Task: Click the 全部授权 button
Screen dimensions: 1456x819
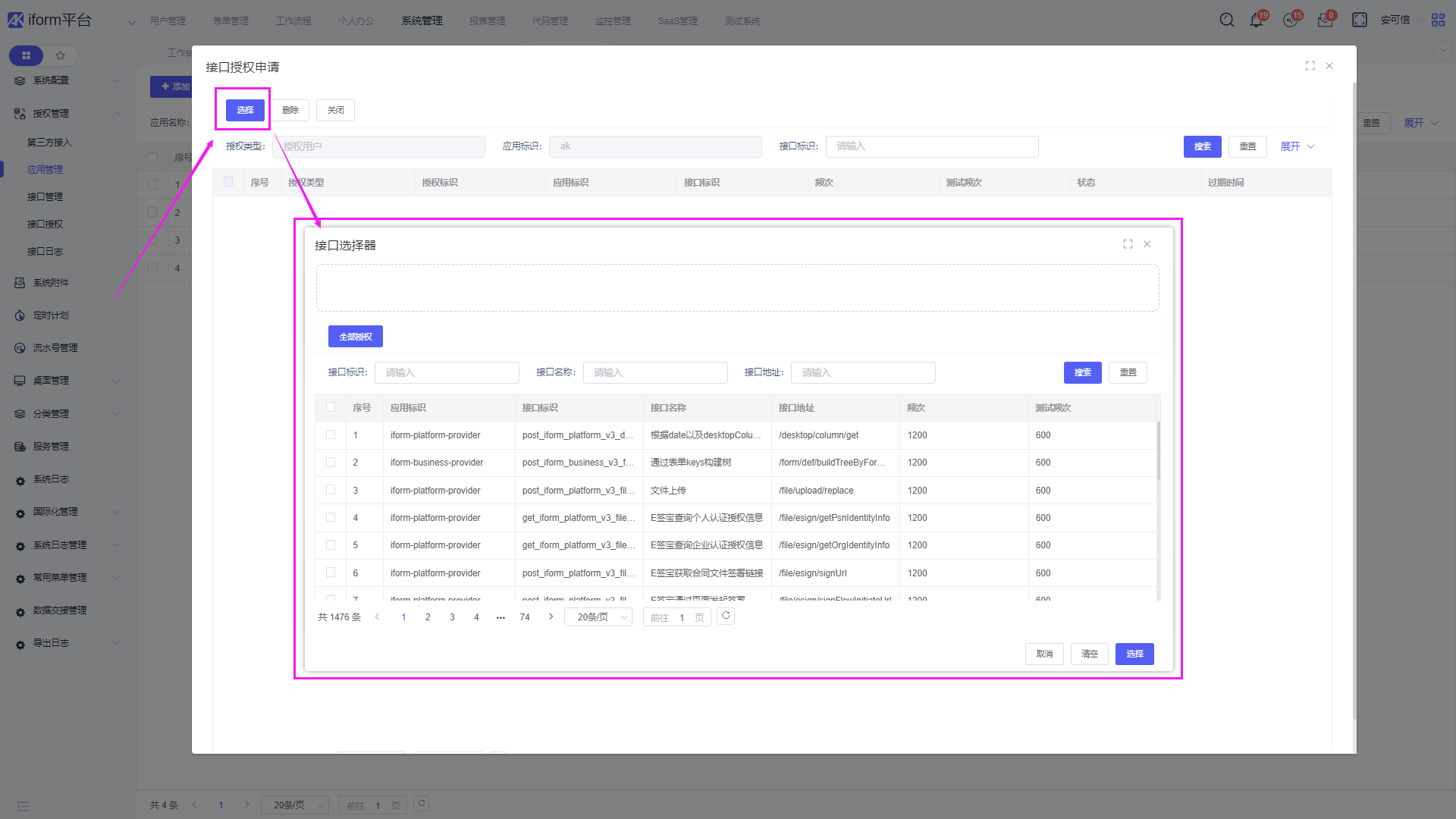Action: tap(355, 337)
